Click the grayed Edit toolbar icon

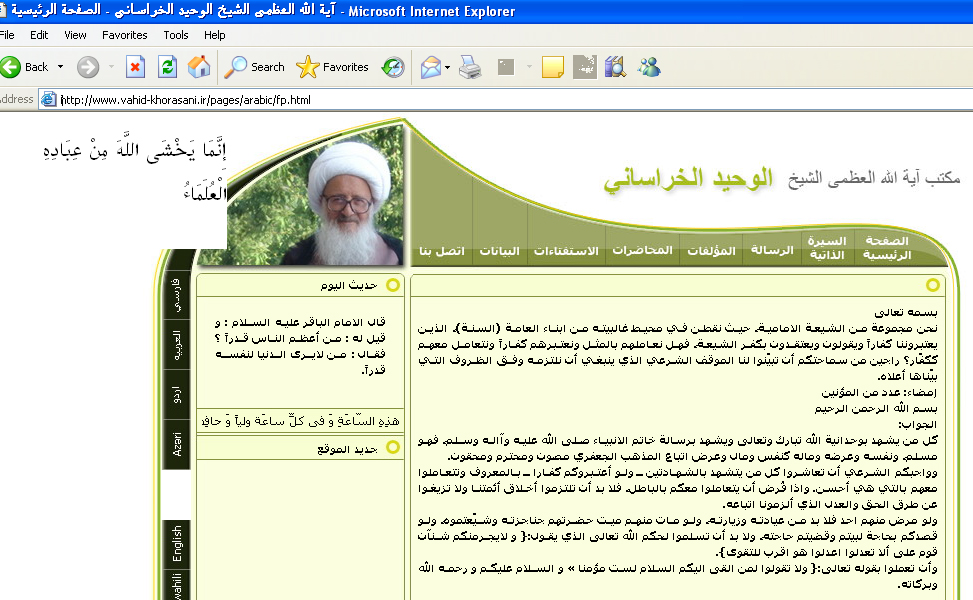[x=506, y=66]
